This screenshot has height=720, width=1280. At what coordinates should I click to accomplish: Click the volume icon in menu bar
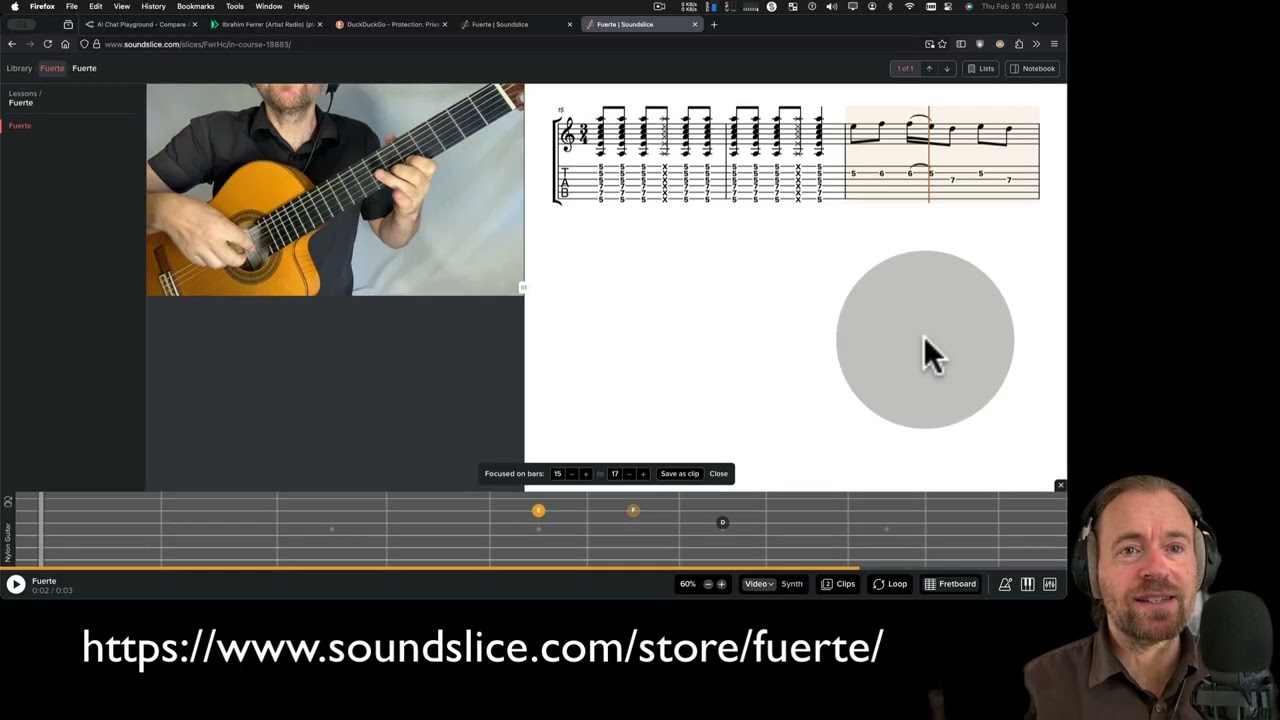(x=831, y=6)
